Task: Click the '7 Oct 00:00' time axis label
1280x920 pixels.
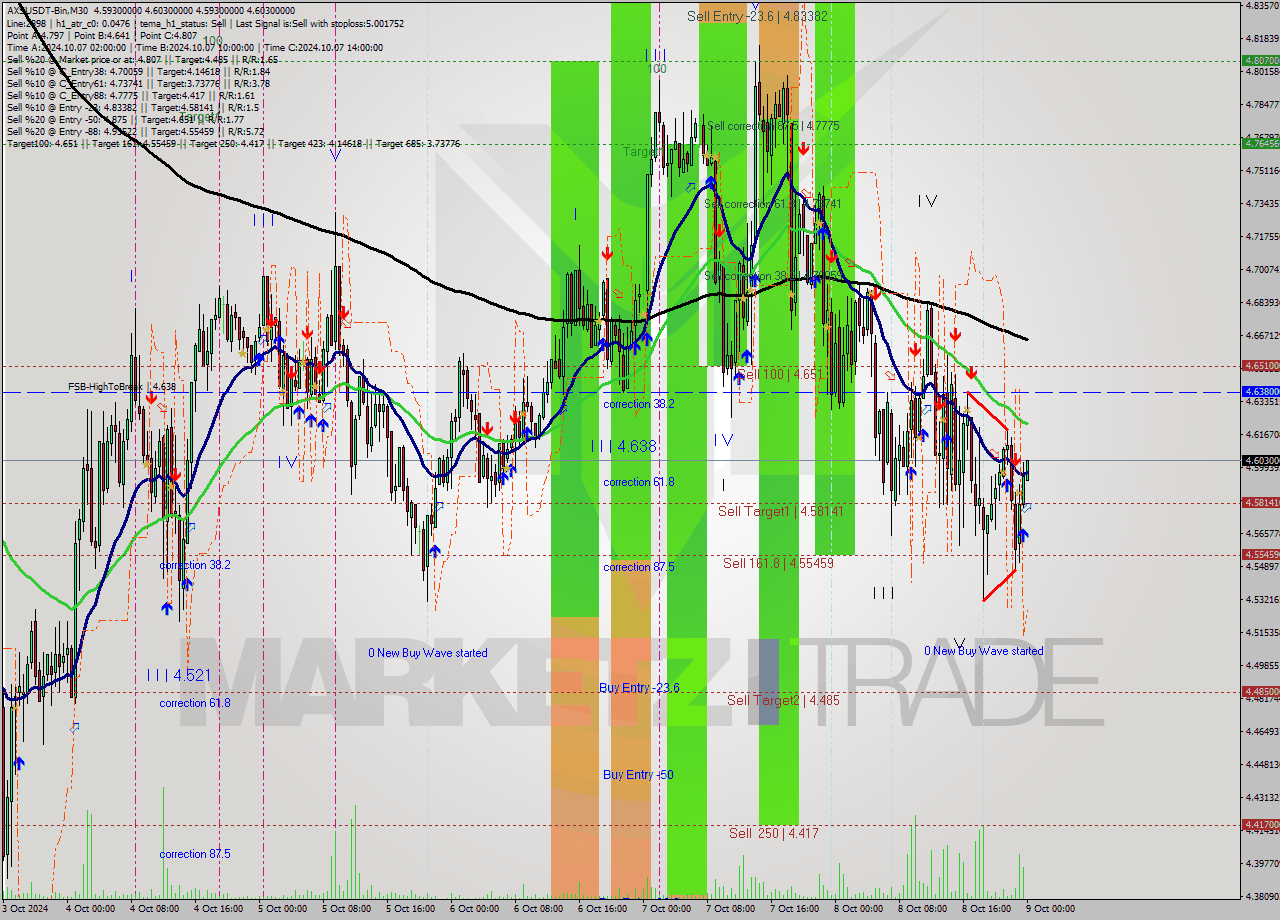Action: click(x=666, y=909)
